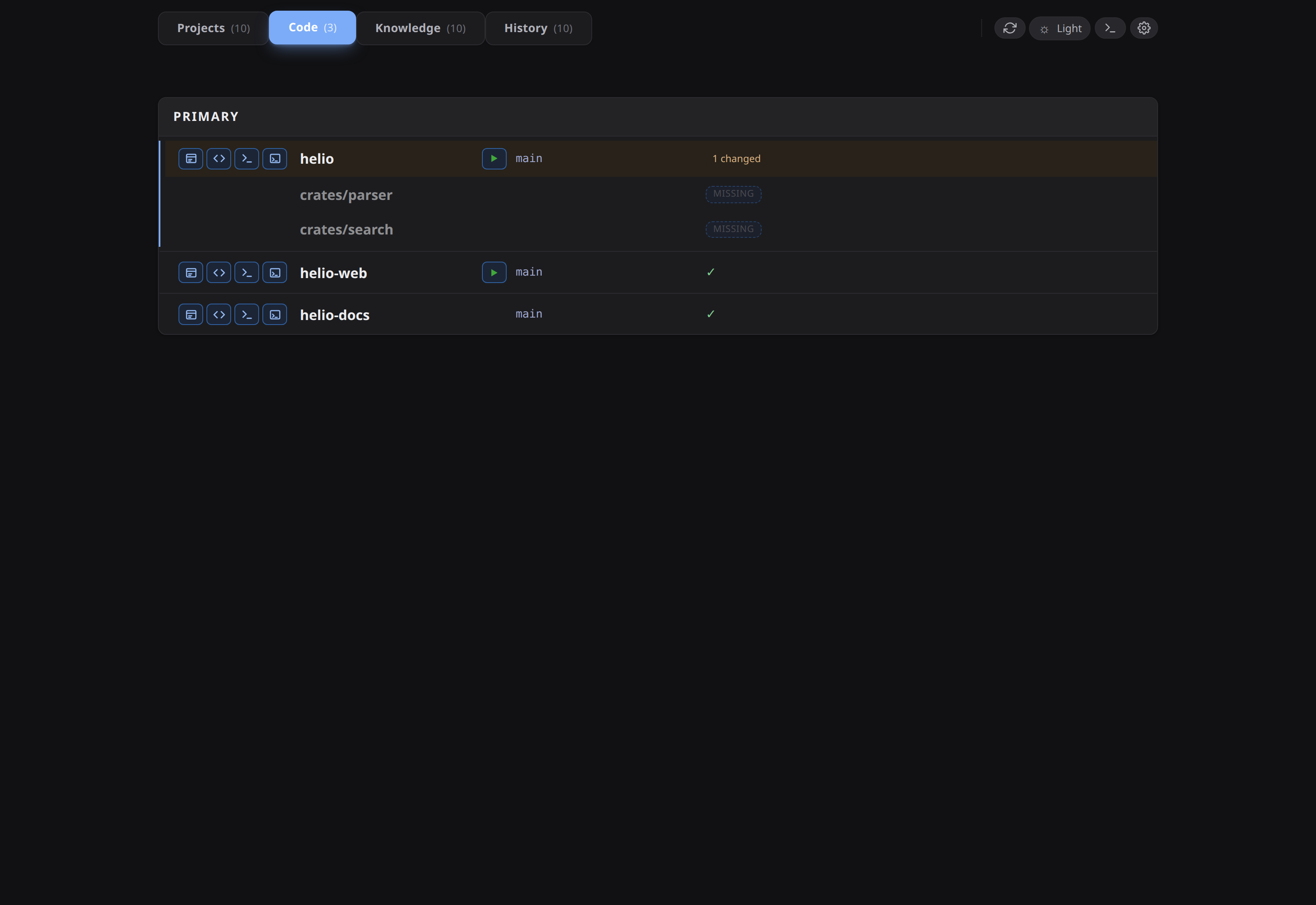Open the editor icon for helio
The image size is (1316, 905).
click(190, 159)
